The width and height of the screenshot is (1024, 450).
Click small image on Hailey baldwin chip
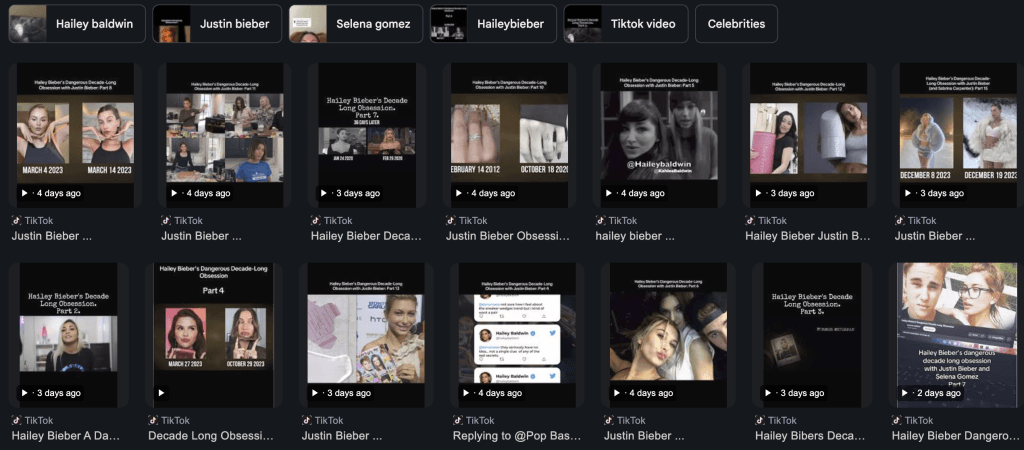(27, 24)
